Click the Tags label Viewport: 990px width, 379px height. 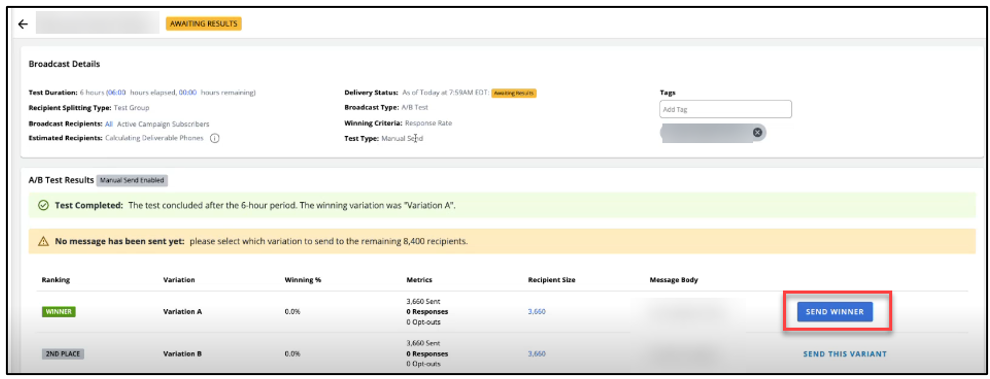[668, 92]
